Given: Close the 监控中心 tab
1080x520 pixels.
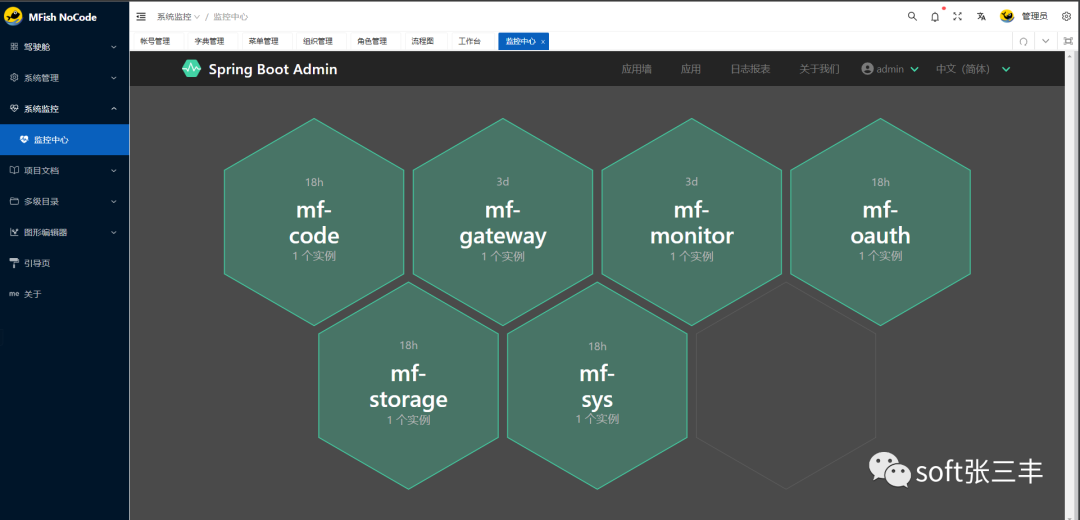Looking at the screenshot, I should tap(543, 42).
